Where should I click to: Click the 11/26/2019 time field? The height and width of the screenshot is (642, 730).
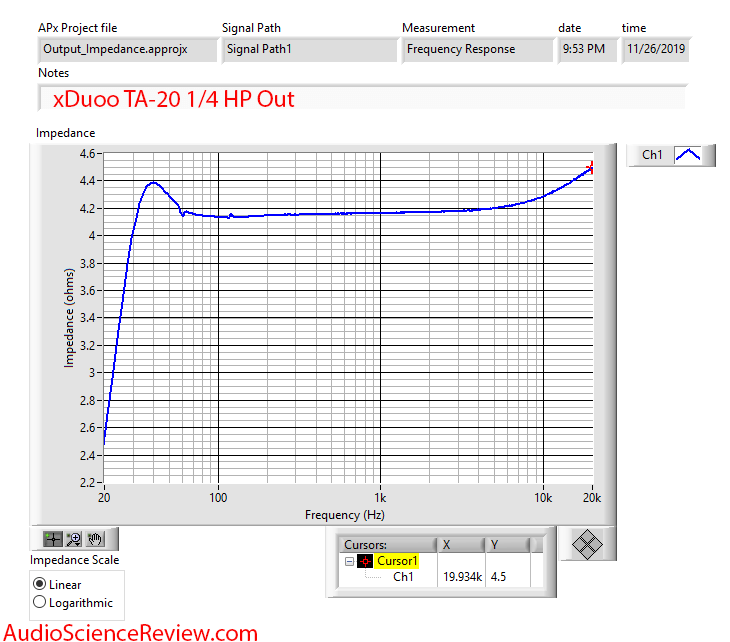(x=655, y=49)
